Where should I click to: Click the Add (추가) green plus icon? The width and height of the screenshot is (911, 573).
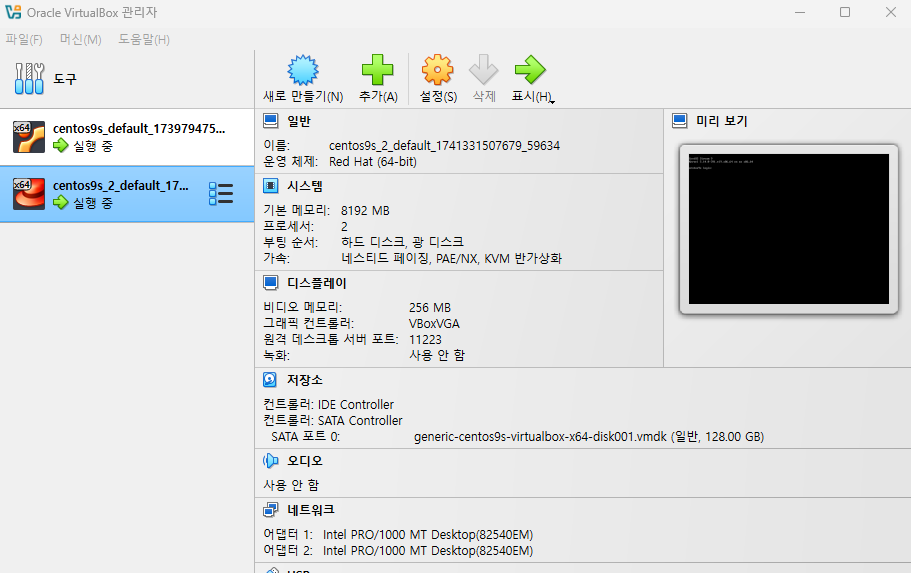click(378, 70)
